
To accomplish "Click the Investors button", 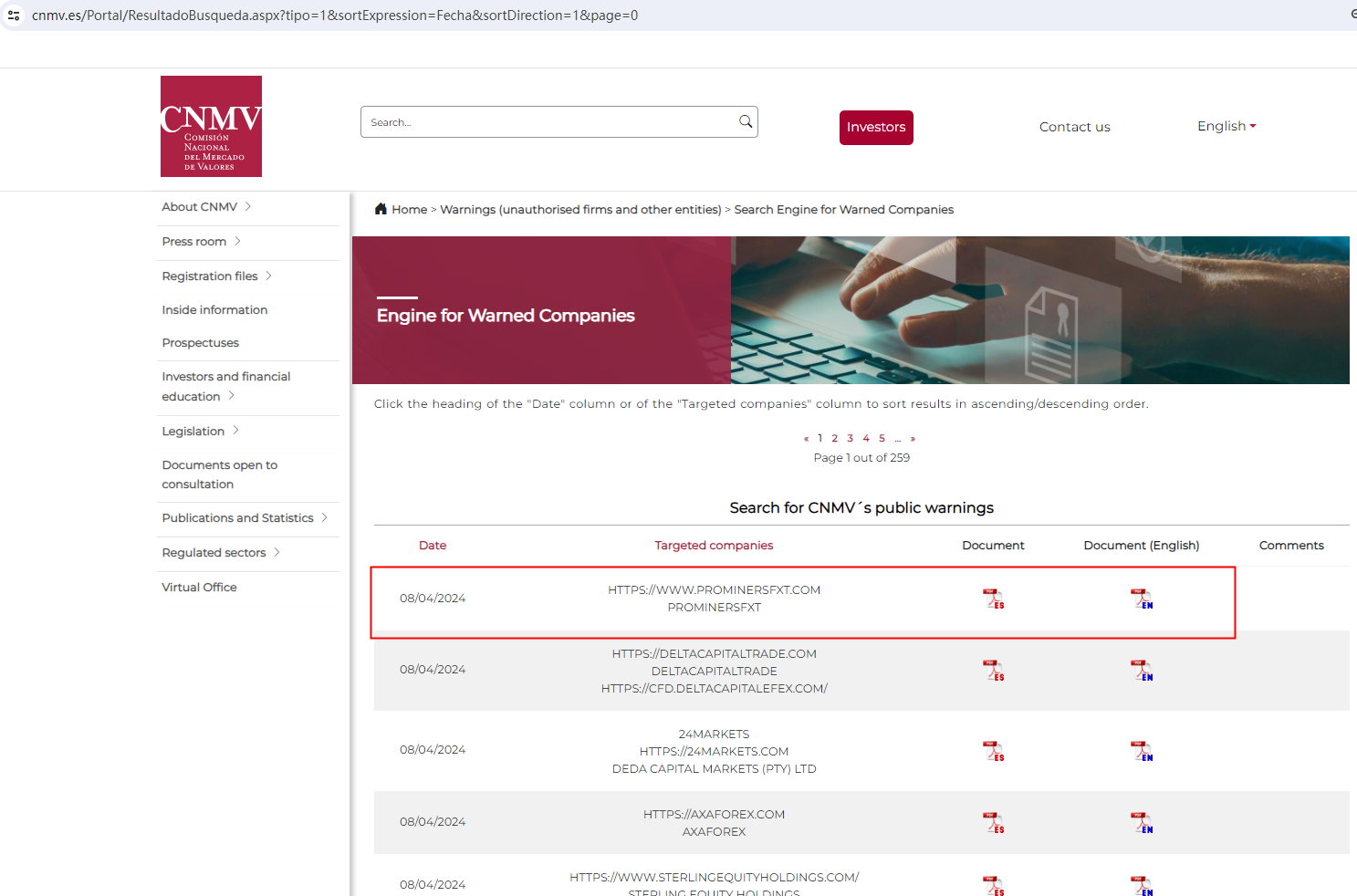I will 875,127.
